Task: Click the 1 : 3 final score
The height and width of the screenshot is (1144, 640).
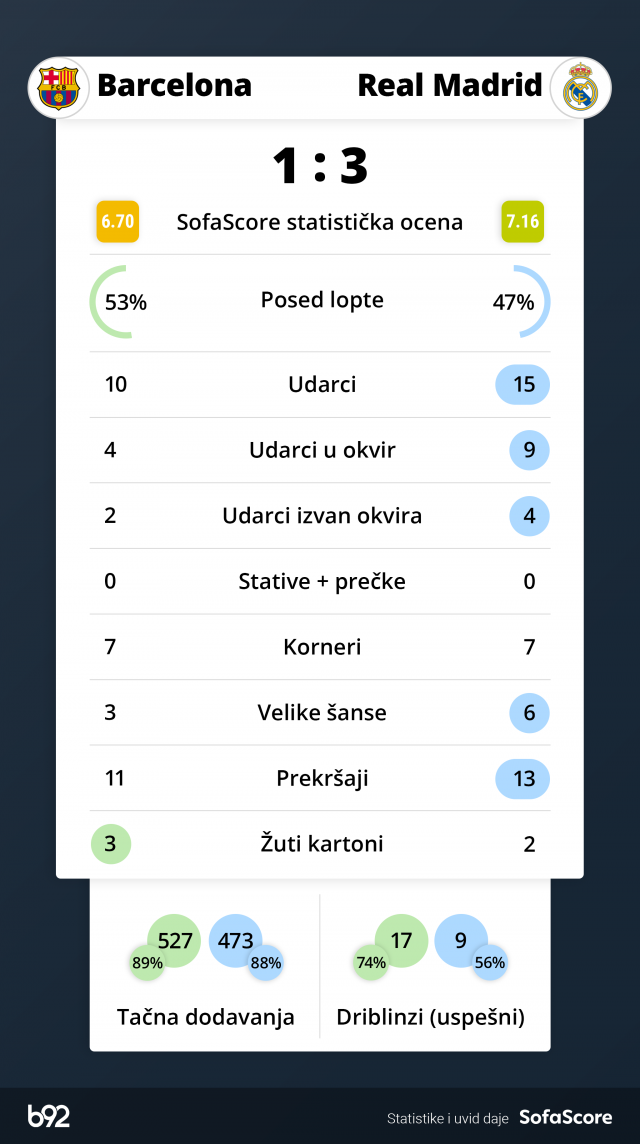Action: click(320, 166)
